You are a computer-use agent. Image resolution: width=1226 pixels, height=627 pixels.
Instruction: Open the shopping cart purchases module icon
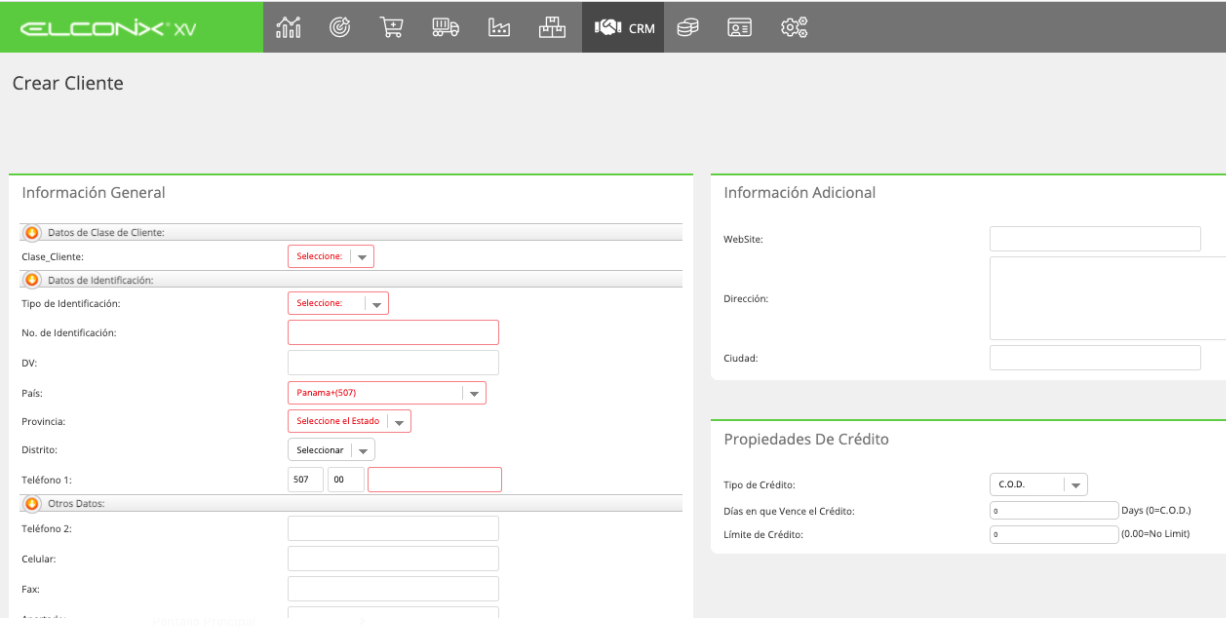(x=392, y=28)
